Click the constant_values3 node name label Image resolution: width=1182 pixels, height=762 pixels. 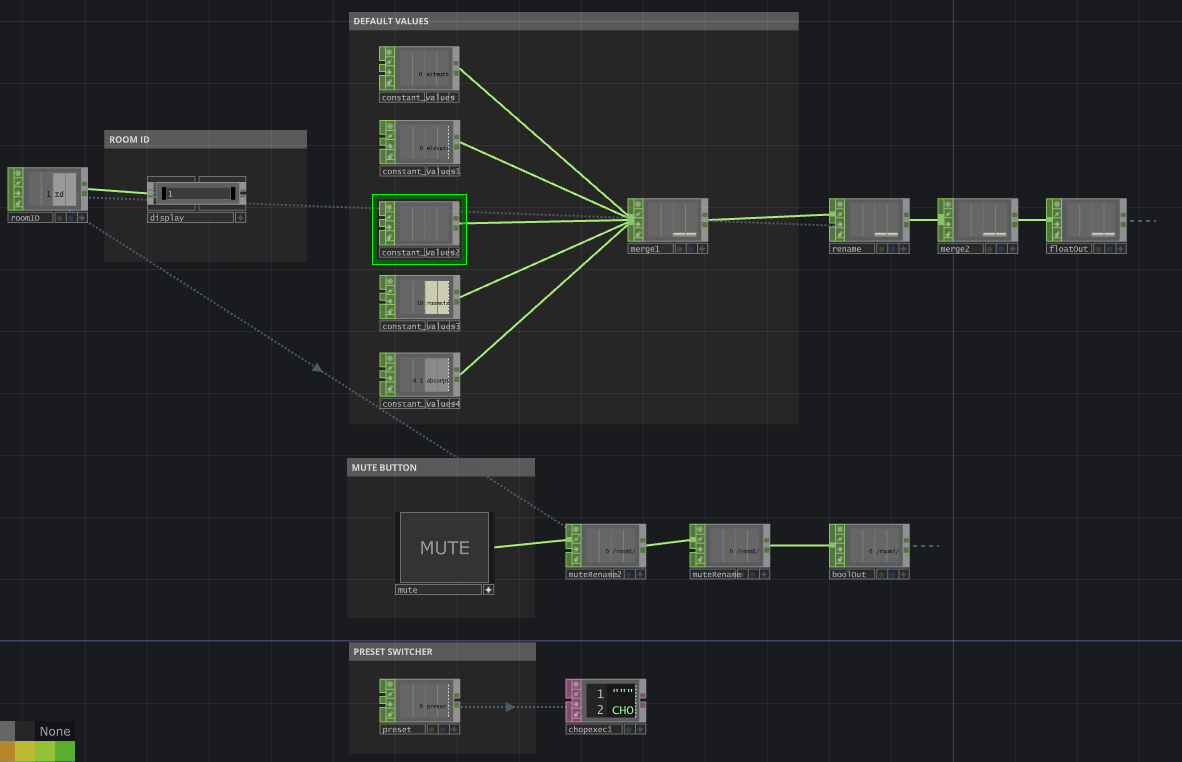(x=420, y=326)
